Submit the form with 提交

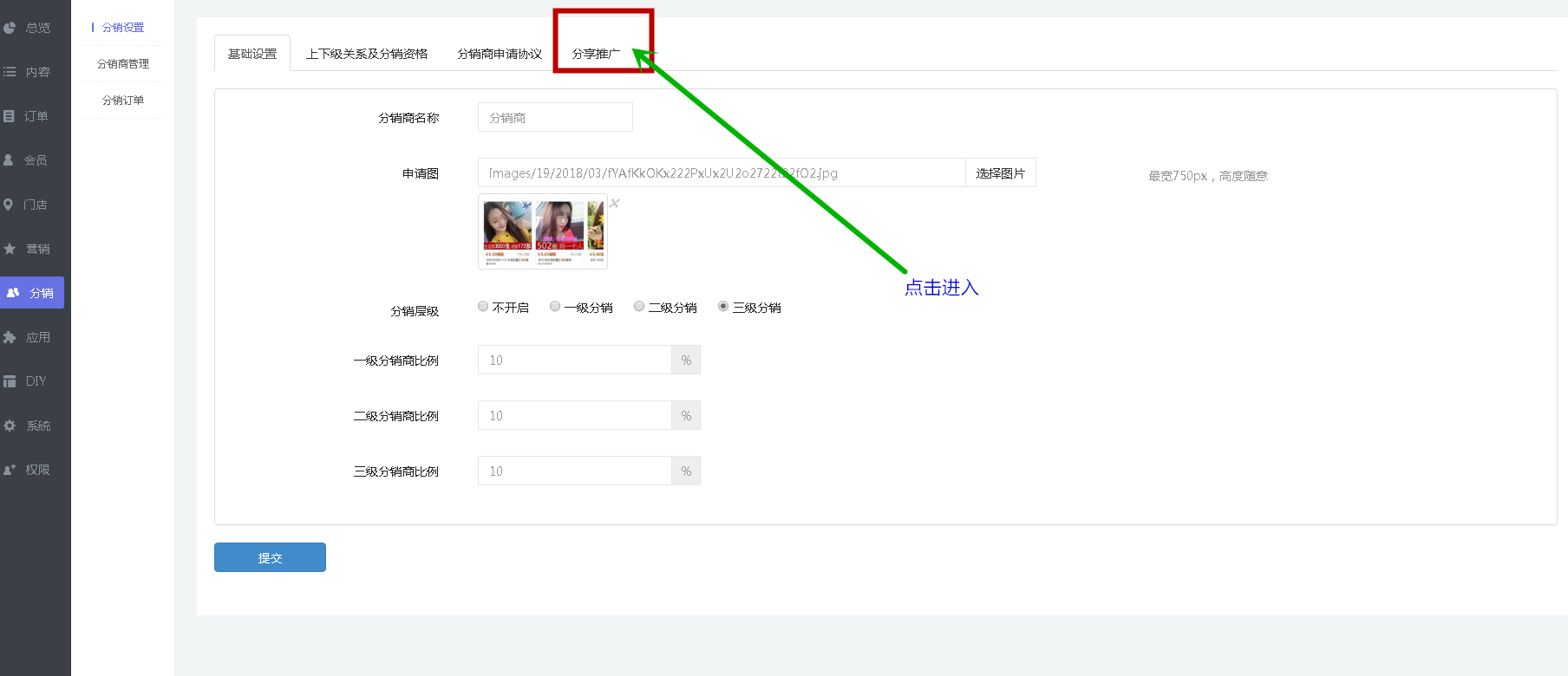[270, 557]
